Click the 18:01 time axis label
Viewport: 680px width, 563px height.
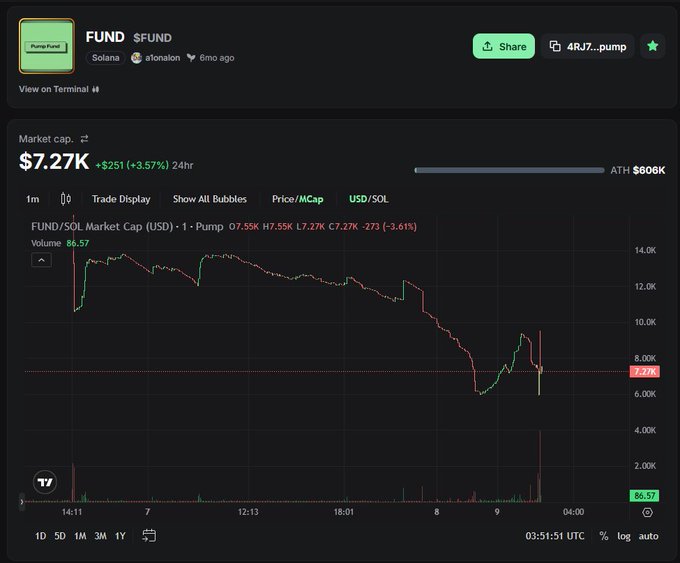[343, 512]
